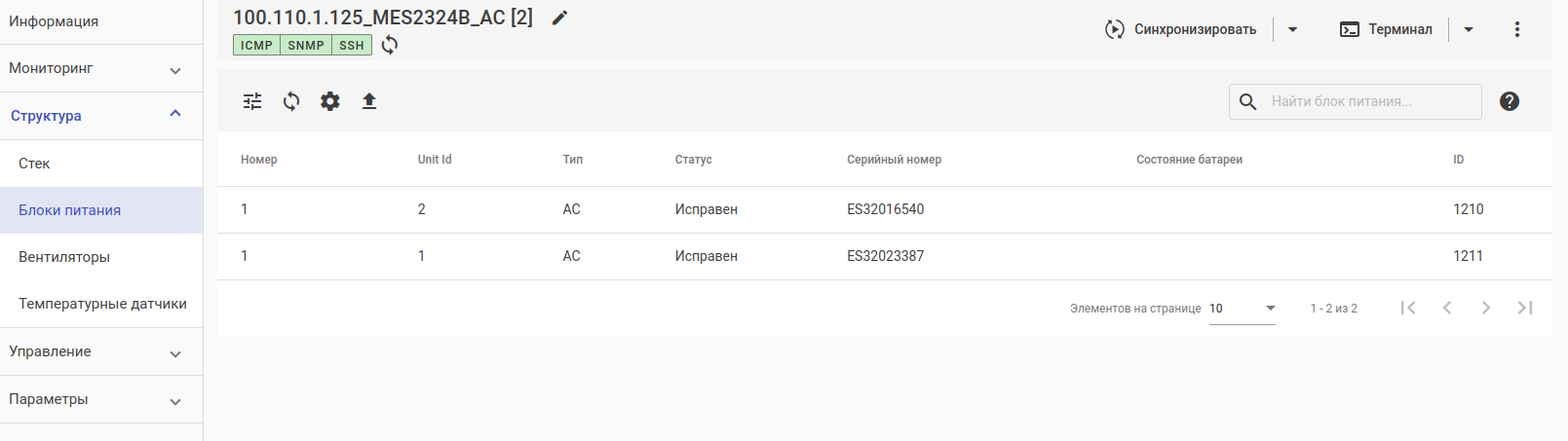Click the table toolbar refresh icon
This screenshot has height=441, width=1568.
(291, 101)
